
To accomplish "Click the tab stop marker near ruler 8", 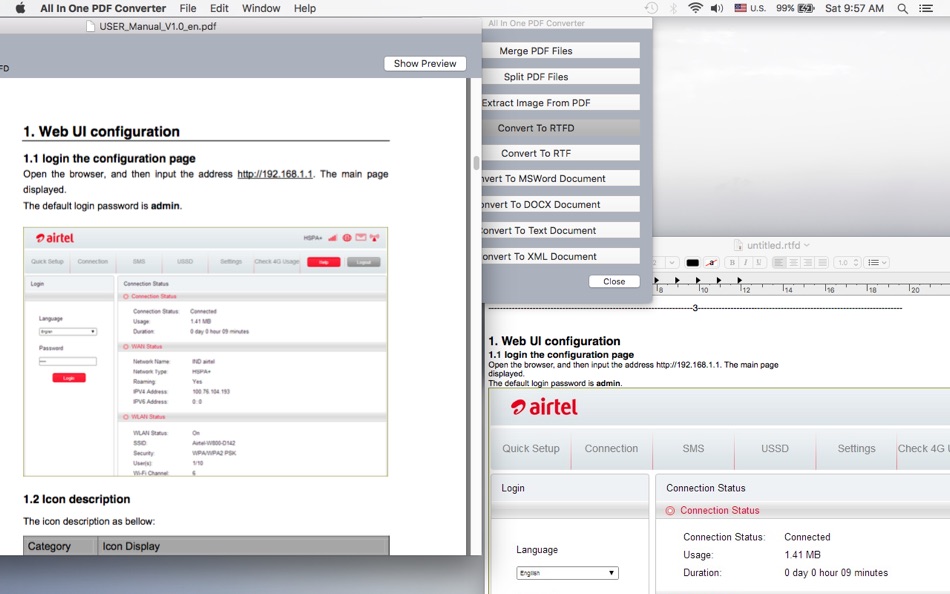I will pyautogui.click(x=656, y=280).
